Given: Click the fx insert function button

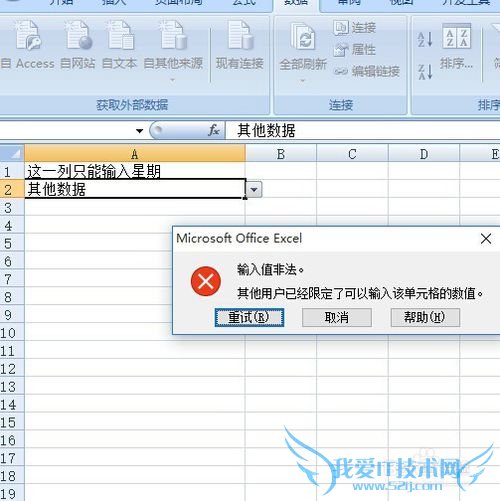Looking at the screenshot, I should coord(214,130).
